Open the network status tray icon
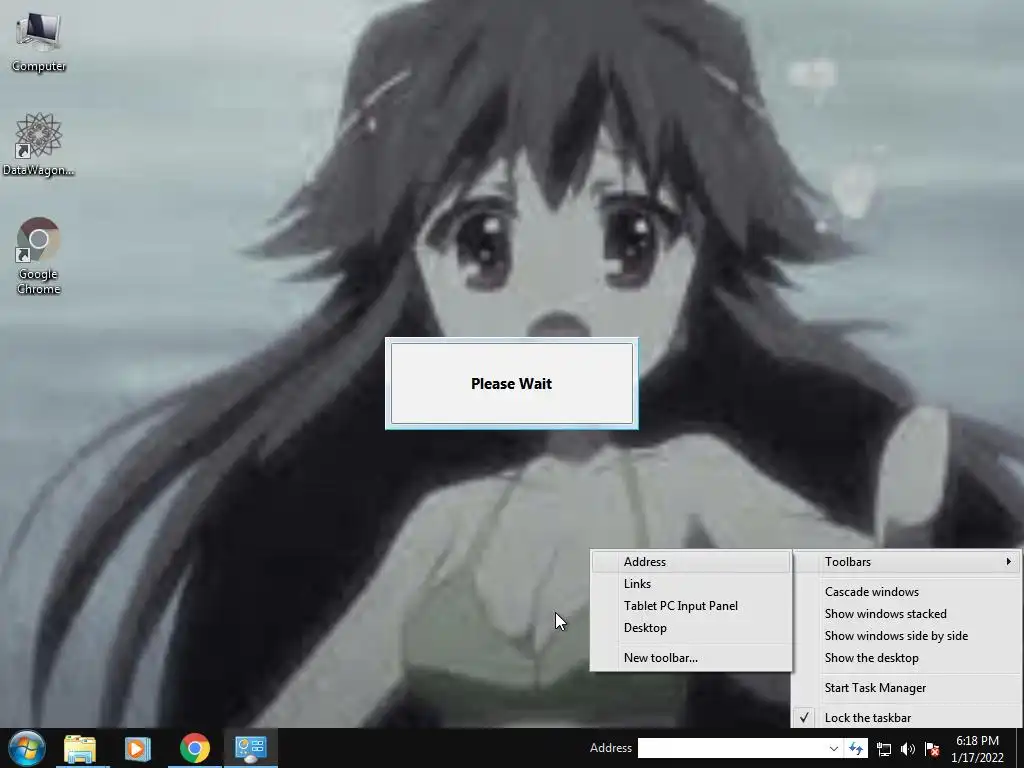The height and width of the screenshot is (768, 1024). point(884,749)
